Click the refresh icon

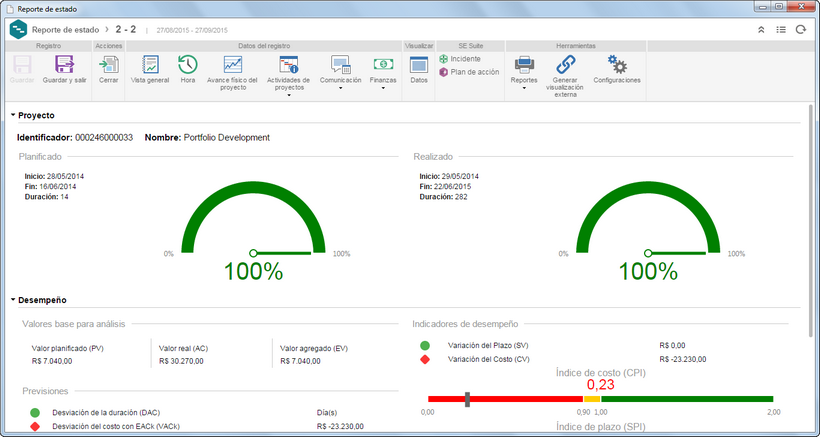(800, 30)
